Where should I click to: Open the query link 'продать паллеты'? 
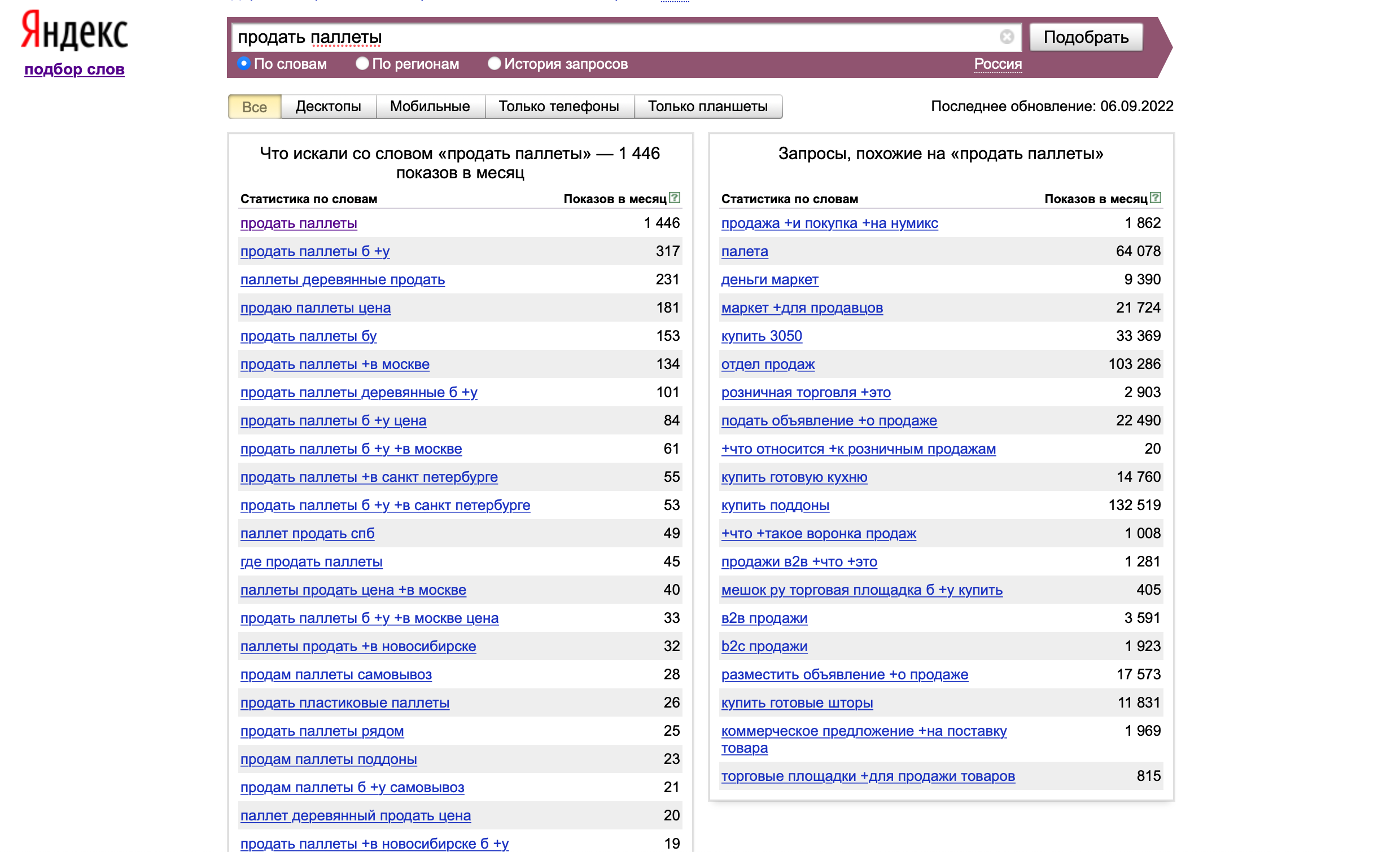299,223
